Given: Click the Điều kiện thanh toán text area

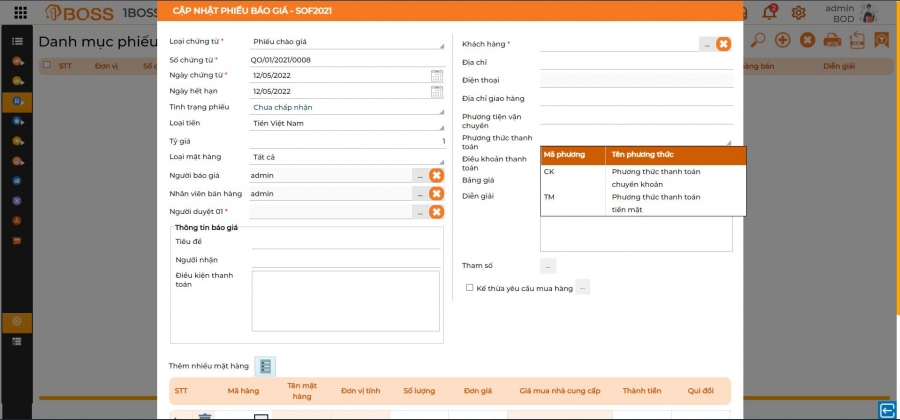Looking at the screenshot, I should [x=346, y=301].
